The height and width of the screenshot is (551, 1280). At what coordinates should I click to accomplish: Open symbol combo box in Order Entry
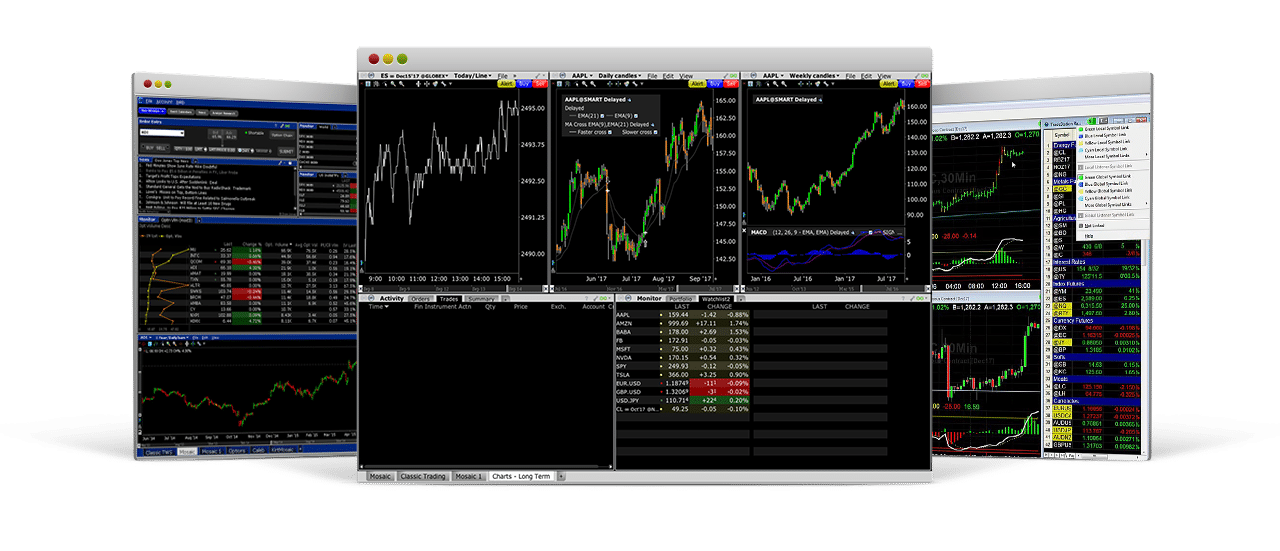[x=162, y=133]
